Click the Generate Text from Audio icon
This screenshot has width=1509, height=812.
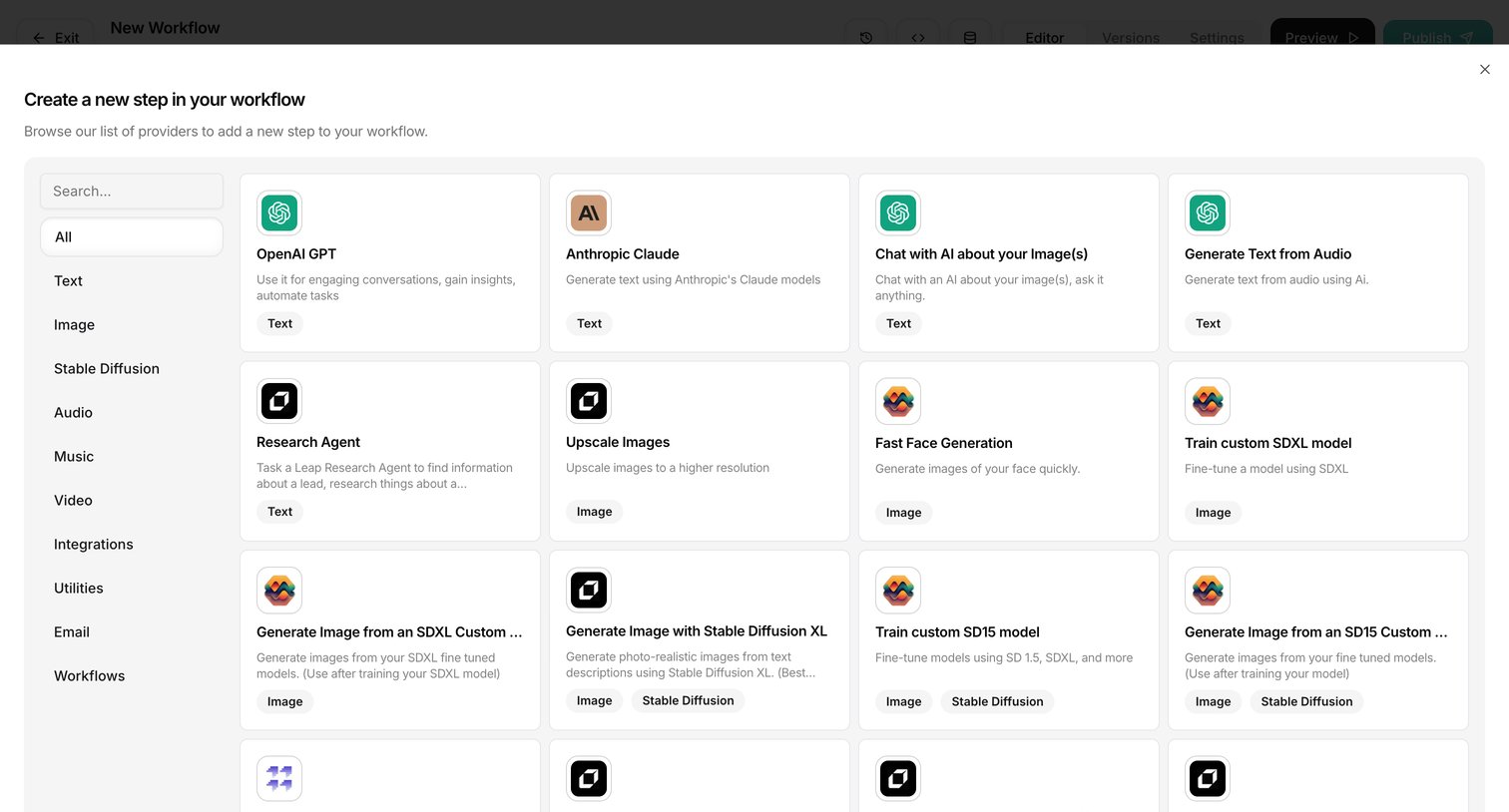point(1208,212)
